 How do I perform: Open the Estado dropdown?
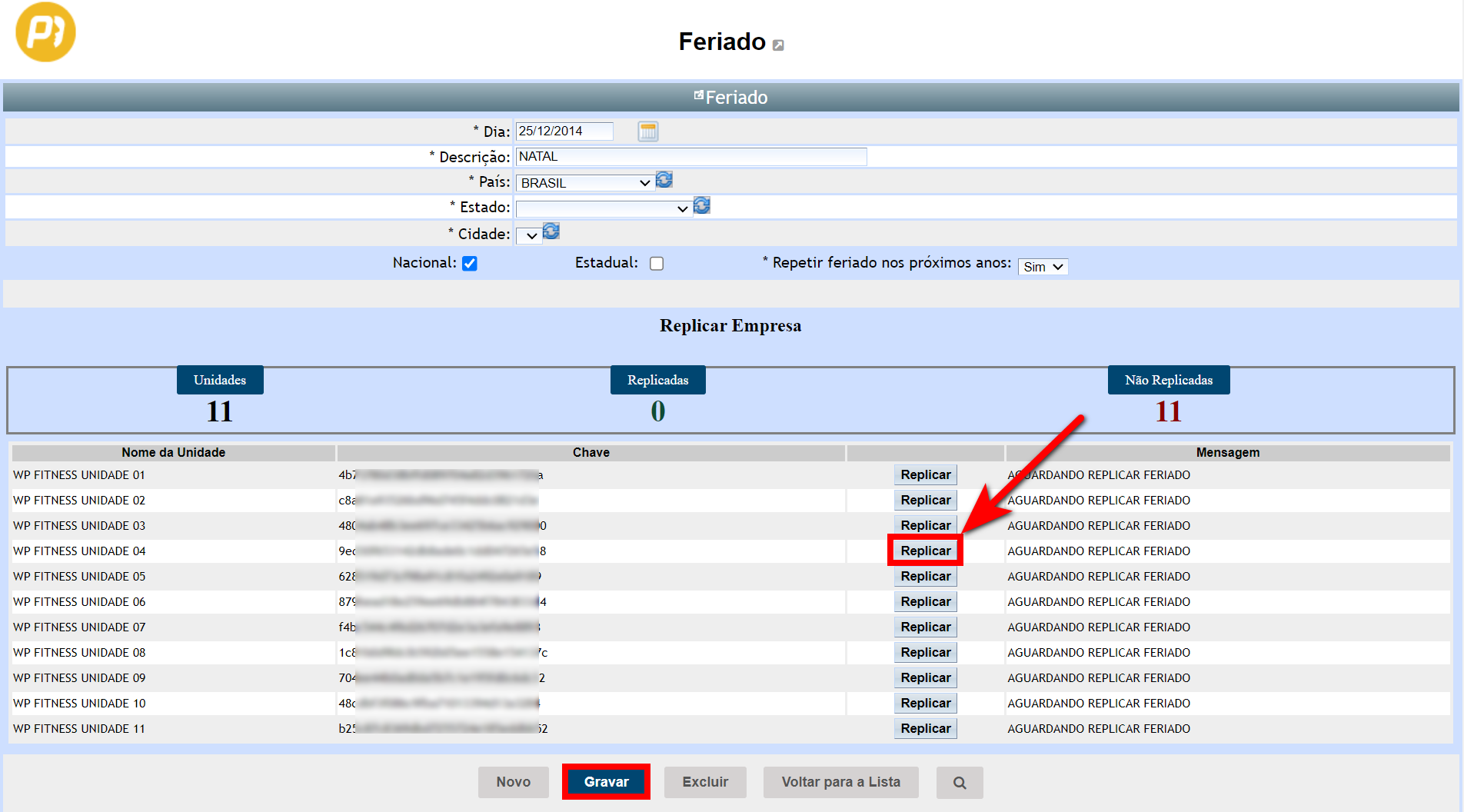coord(604,208)
